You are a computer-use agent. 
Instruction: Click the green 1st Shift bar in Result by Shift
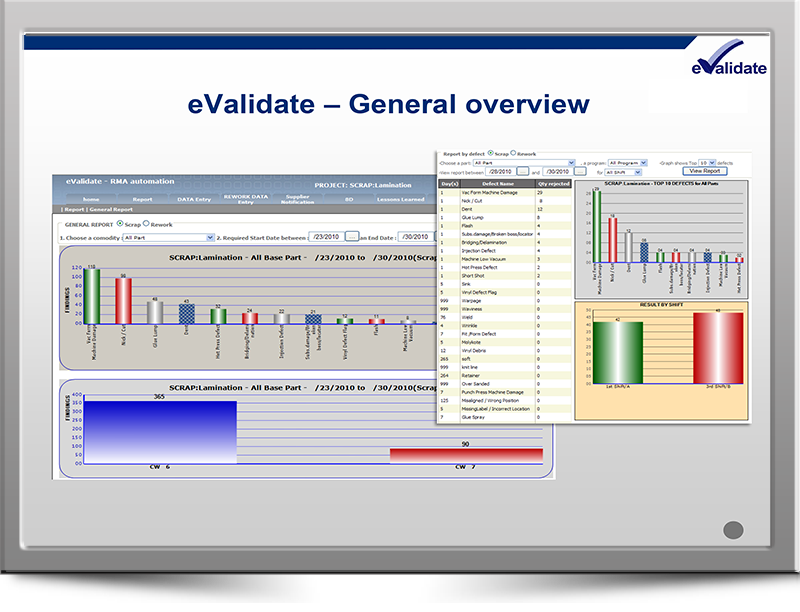618,352
